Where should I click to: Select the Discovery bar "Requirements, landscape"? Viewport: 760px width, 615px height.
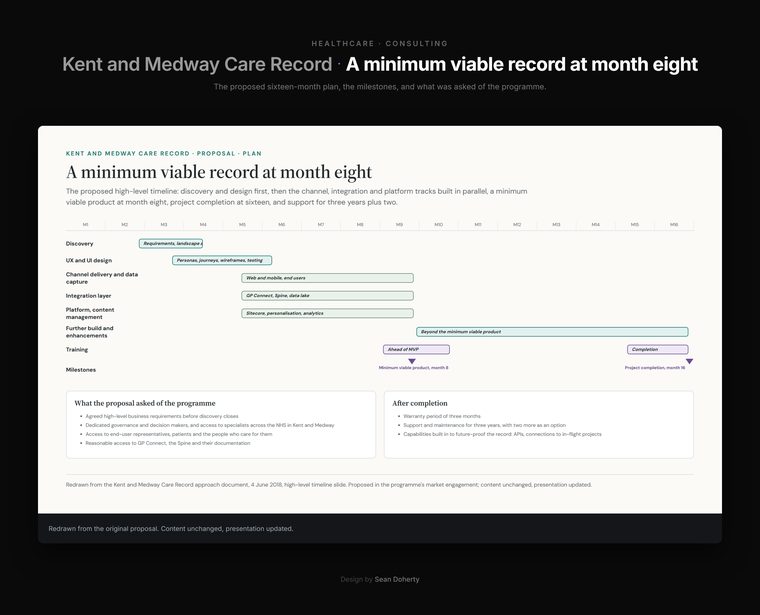[171, 243]
